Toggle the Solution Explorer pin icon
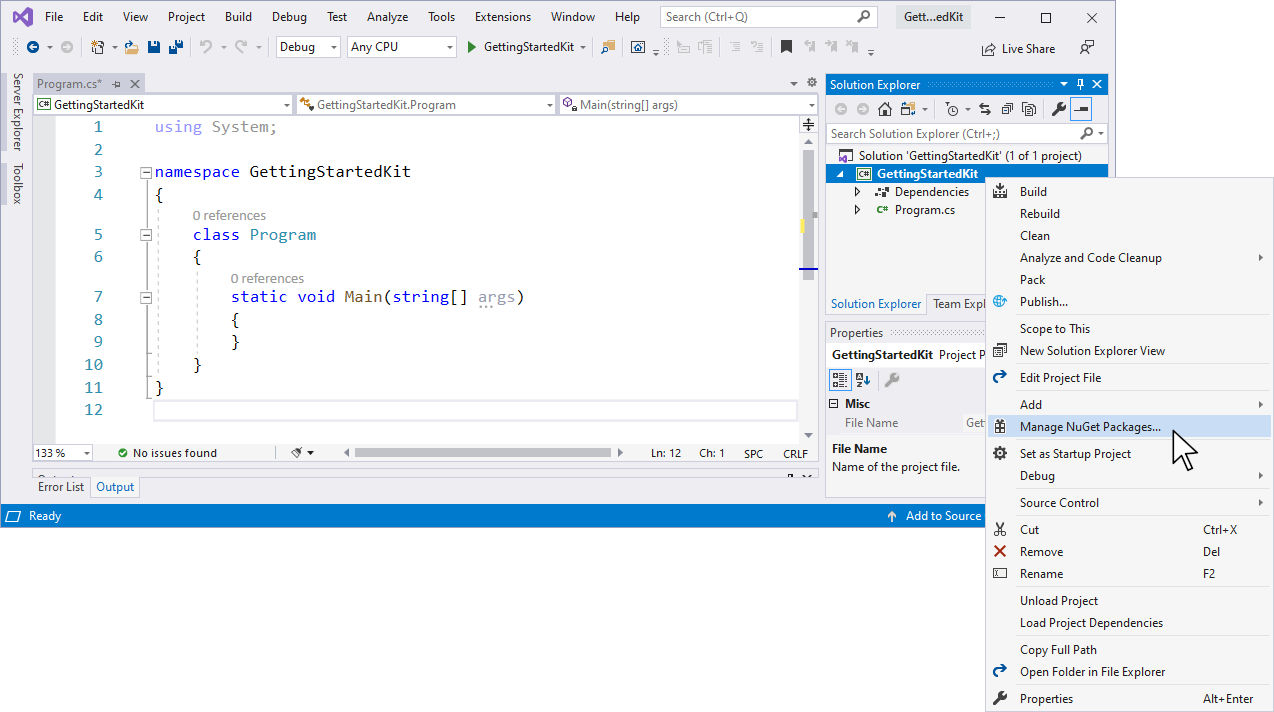 tap(1078, 84)
